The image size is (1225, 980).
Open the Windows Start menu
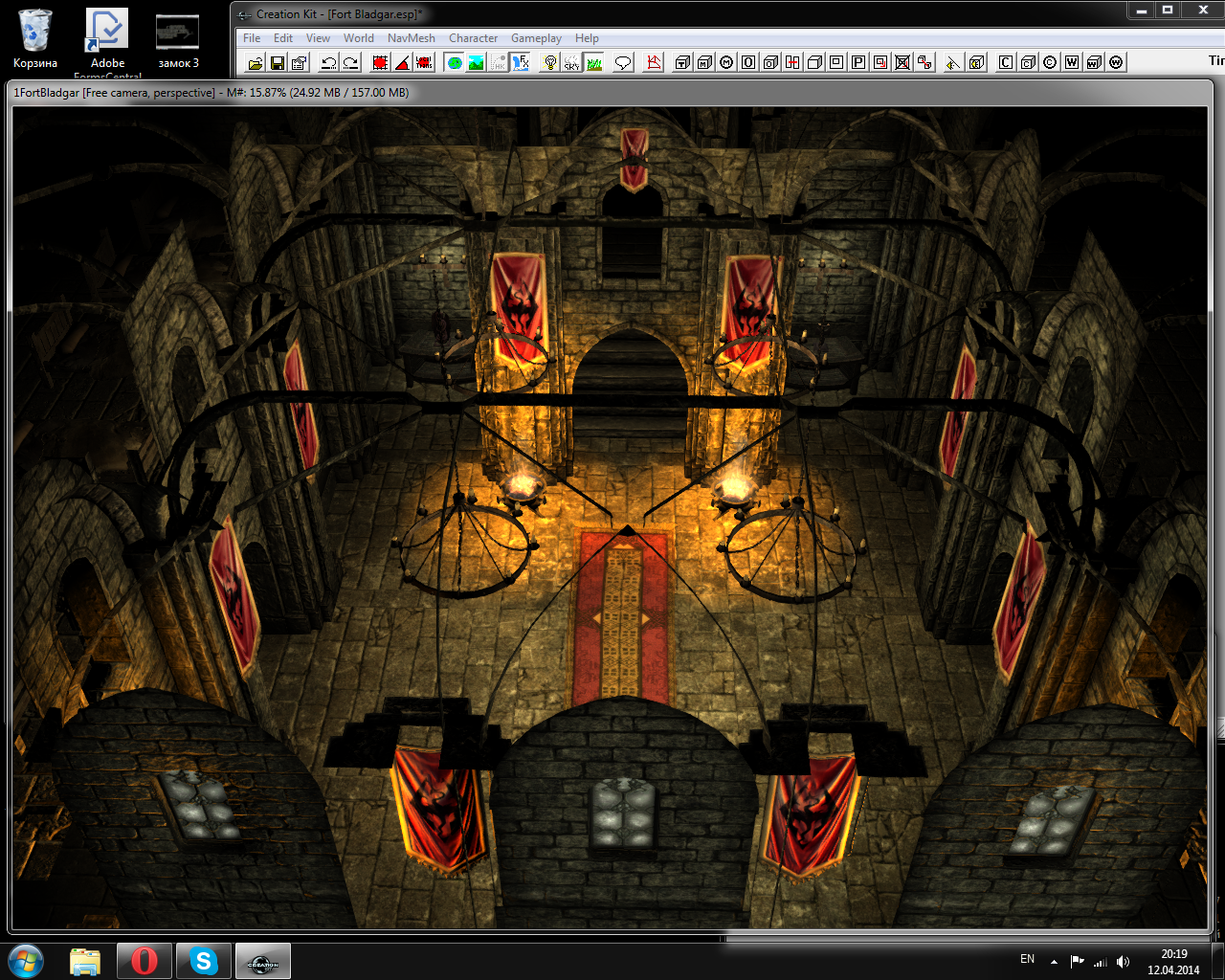pos(26,961)
